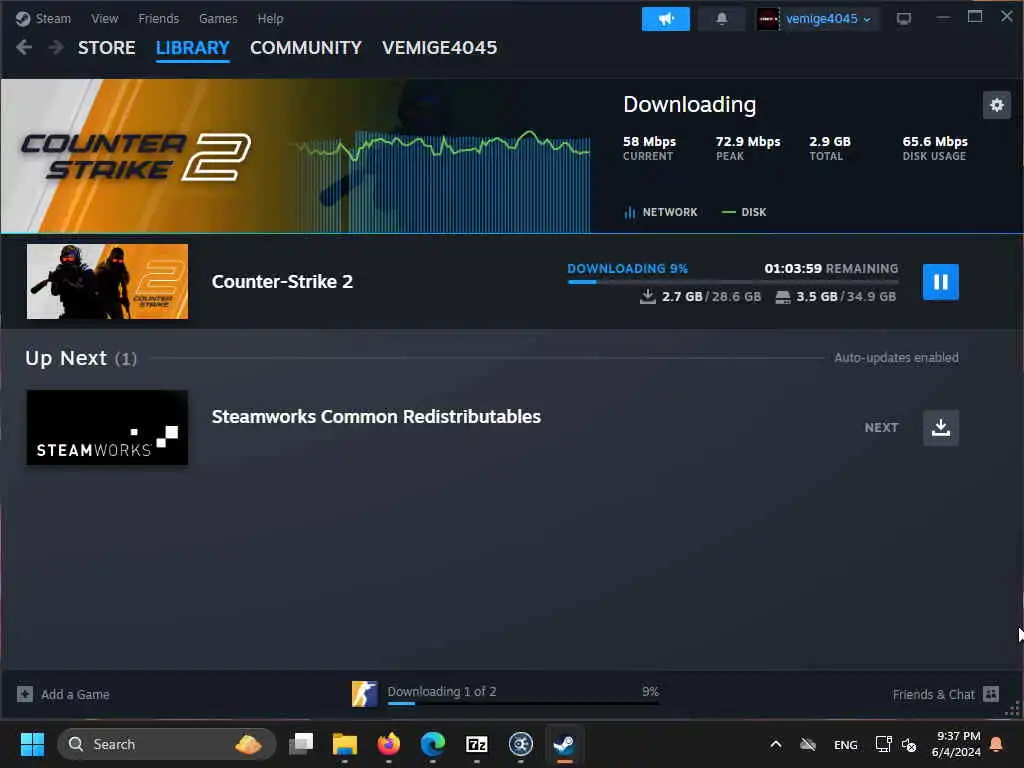Open the Windows Start menu
1024x768 pixels.
coord(32,744)
